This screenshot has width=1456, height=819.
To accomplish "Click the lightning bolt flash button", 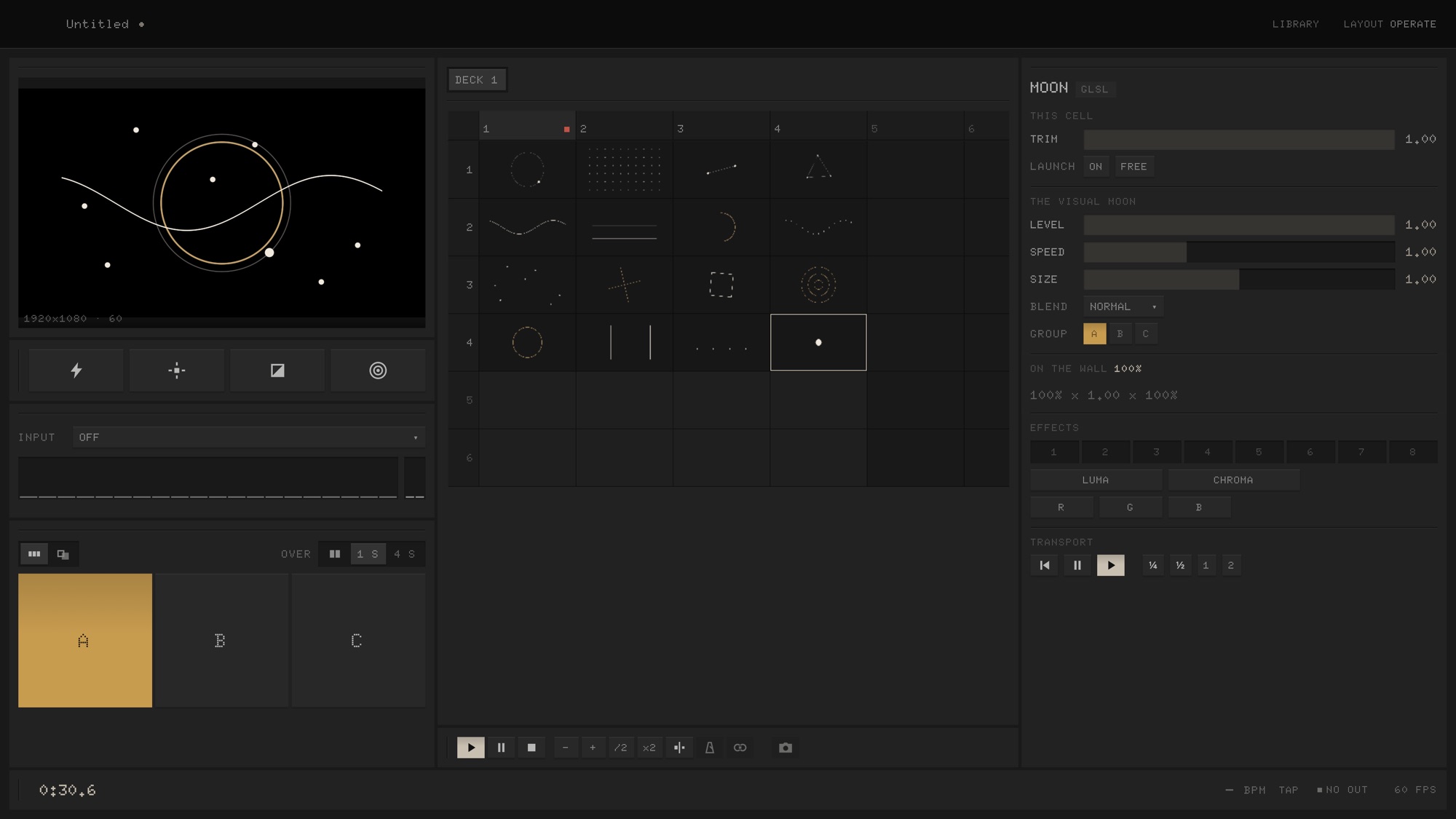I will [76, 371].
